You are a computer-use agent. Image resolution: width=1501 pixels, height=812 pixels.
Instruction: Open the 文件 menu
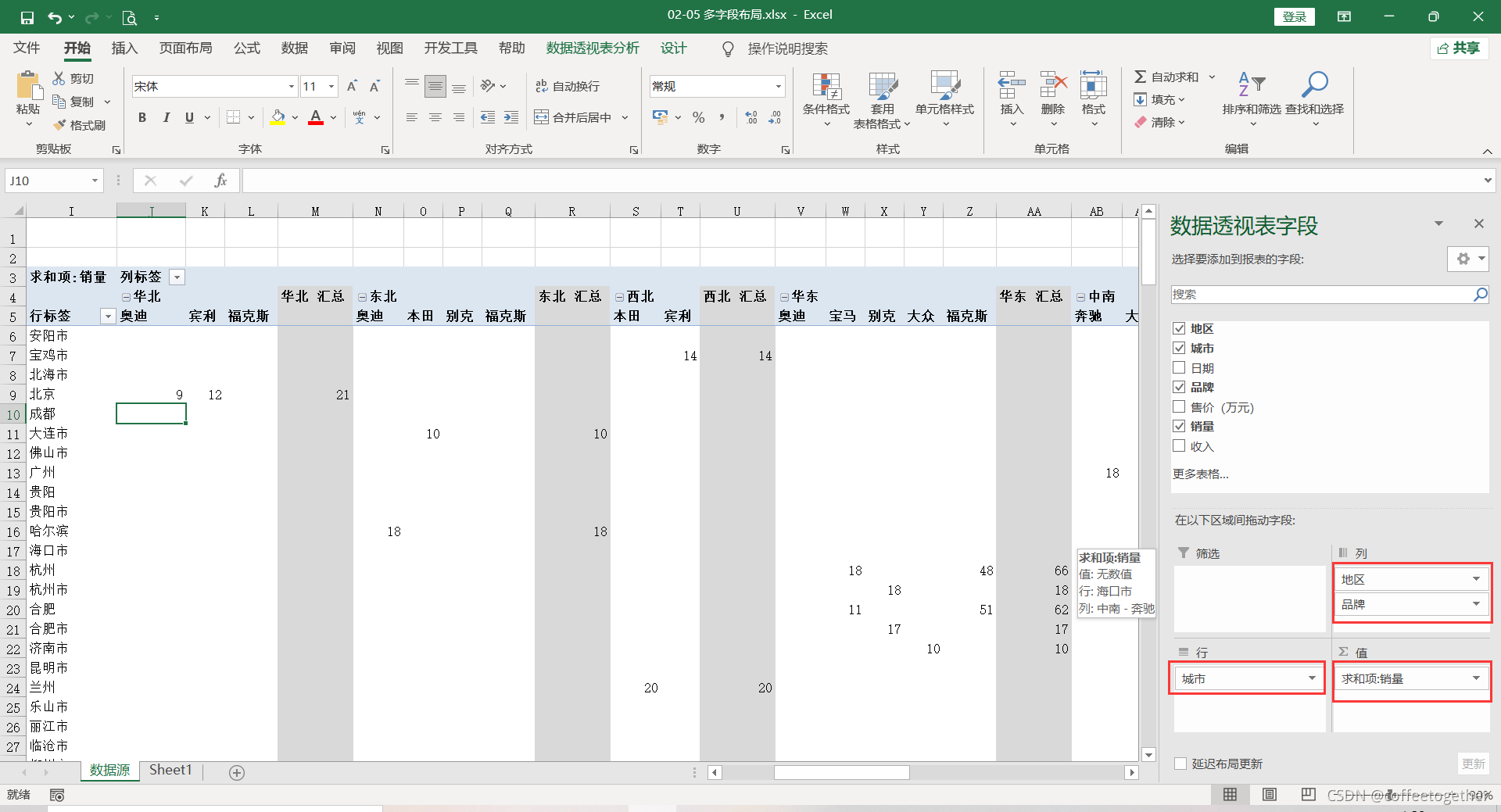point(27,48)
